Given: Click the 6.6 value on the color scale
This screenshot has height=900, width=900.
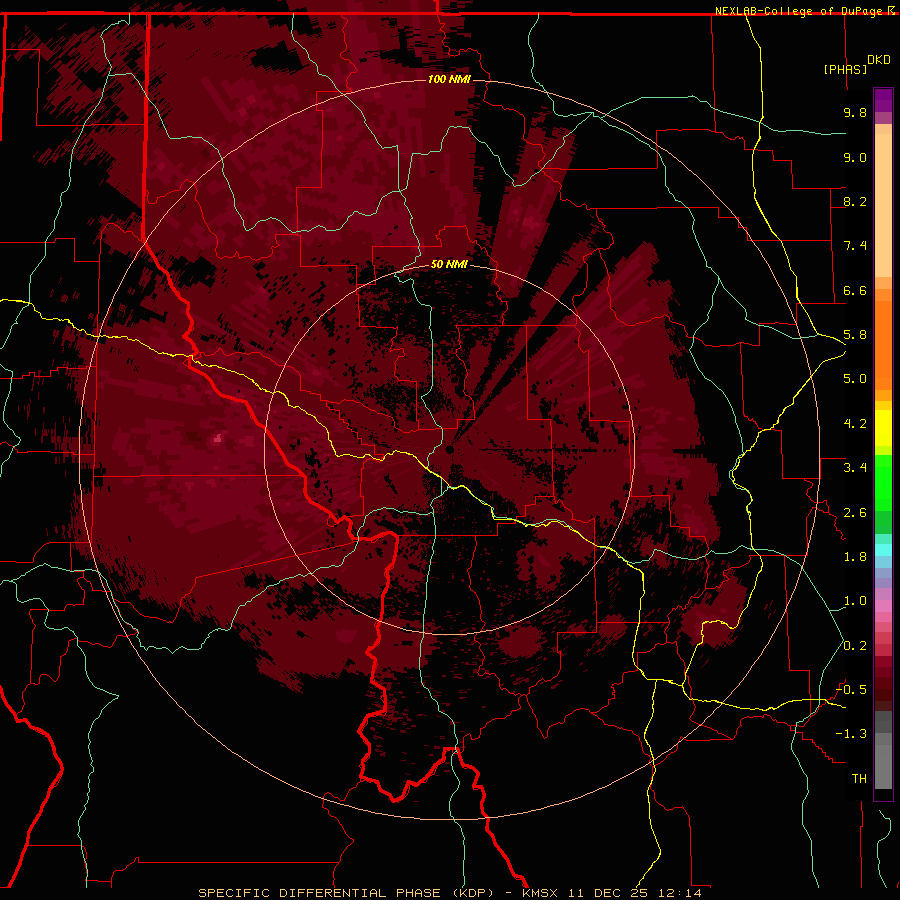Looking at the screenshot, I should pos(855,290).
